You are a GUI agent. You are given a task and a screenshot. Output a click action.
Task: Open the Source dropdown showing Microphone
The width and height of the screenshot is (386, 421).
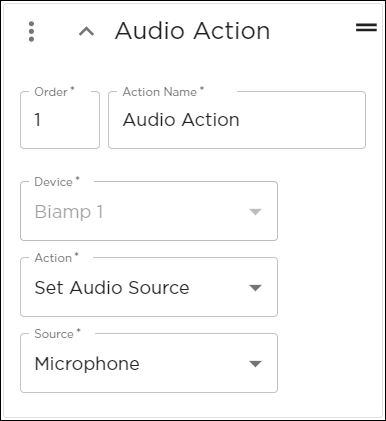(x=149, y=363)
